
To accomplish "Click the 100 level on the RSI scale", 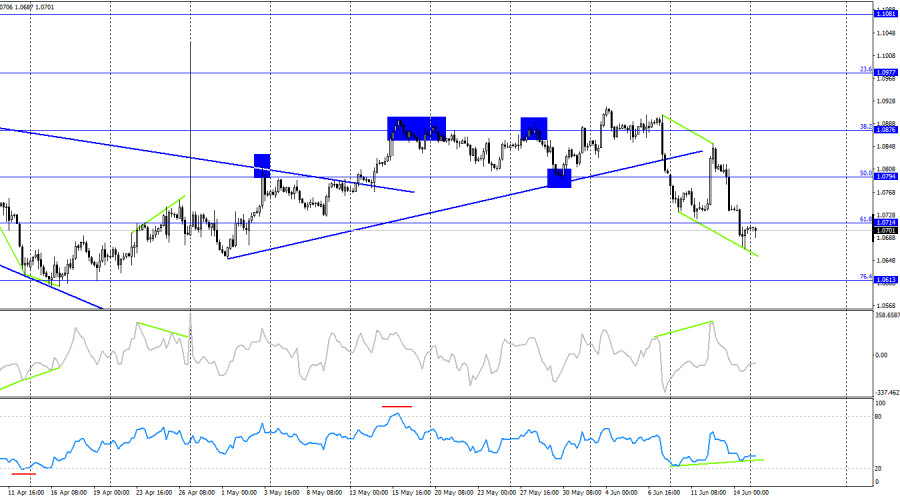I will (x=880, y=404).
